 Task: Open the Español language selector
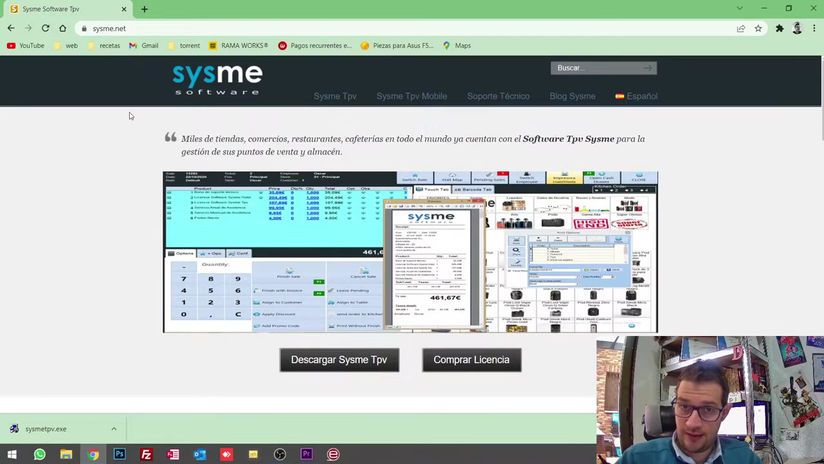pyautogui.click(x=636, y=96)
